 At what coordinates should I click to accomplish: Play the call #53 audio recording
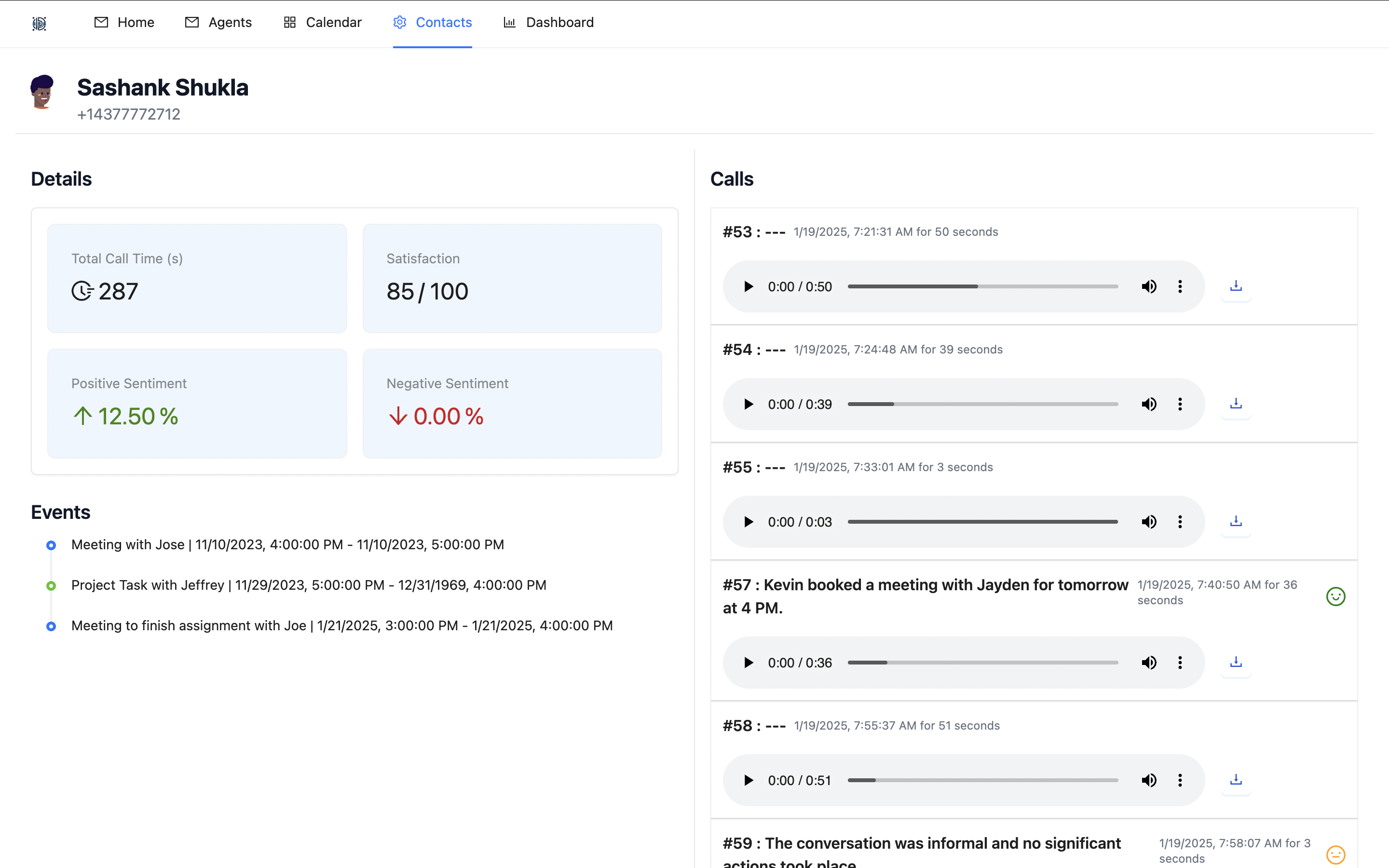tap(749, 286)
